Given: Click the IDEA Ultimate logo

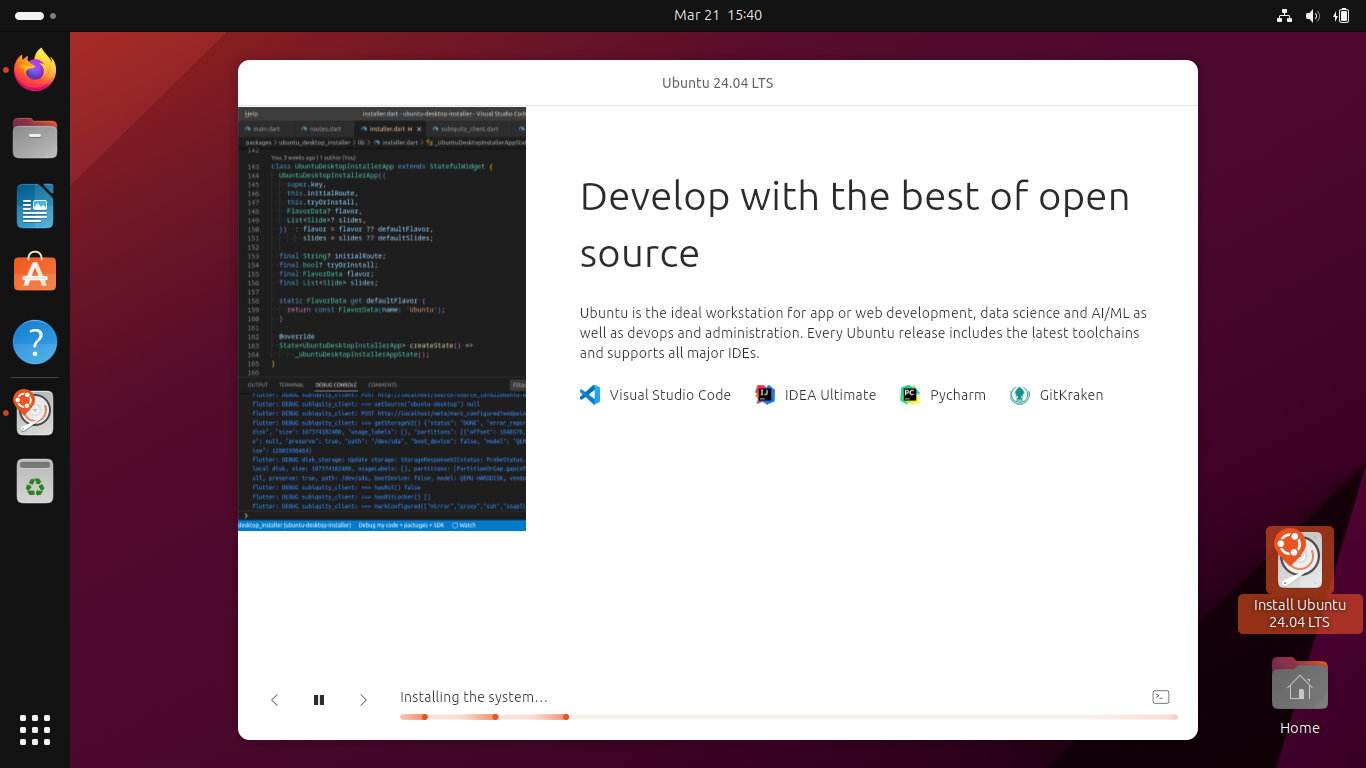Looking at the screenshot, I should click(x=765, y=394).
